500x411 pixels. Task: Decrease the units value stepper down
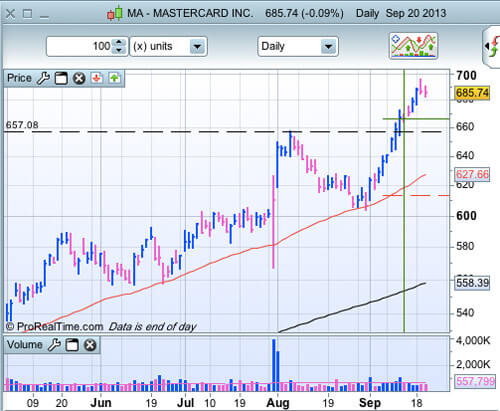point(119,50)
